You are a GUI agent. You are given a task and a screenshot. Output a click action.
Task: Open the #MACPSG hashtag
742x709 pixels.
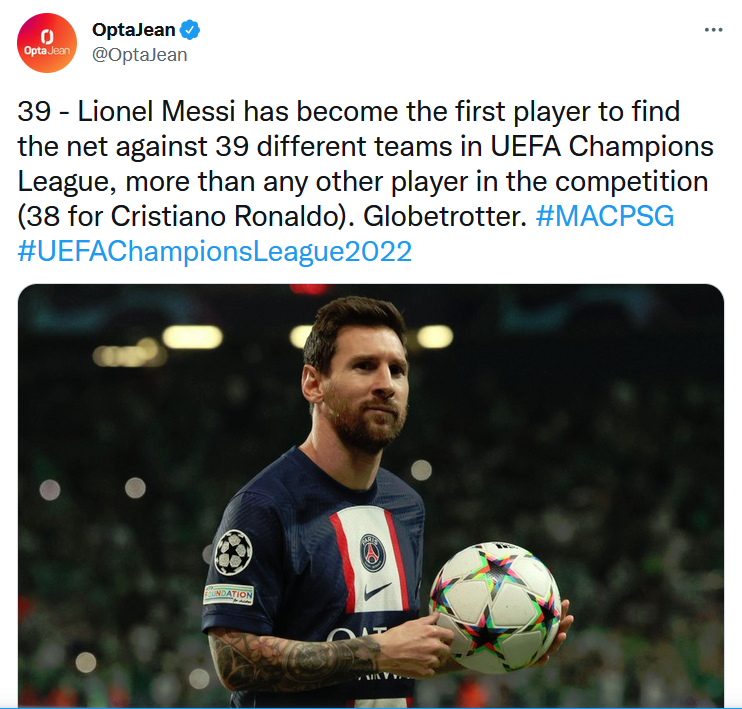click(605, 216)
